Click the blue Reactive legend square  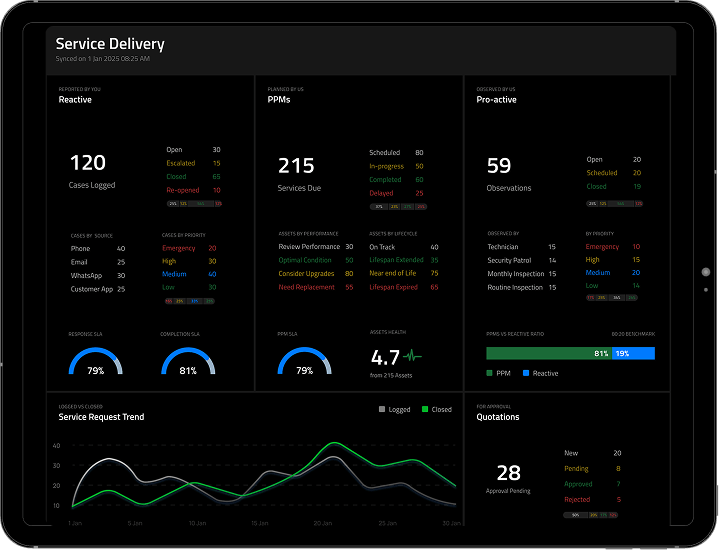click(x=526, y=373)
